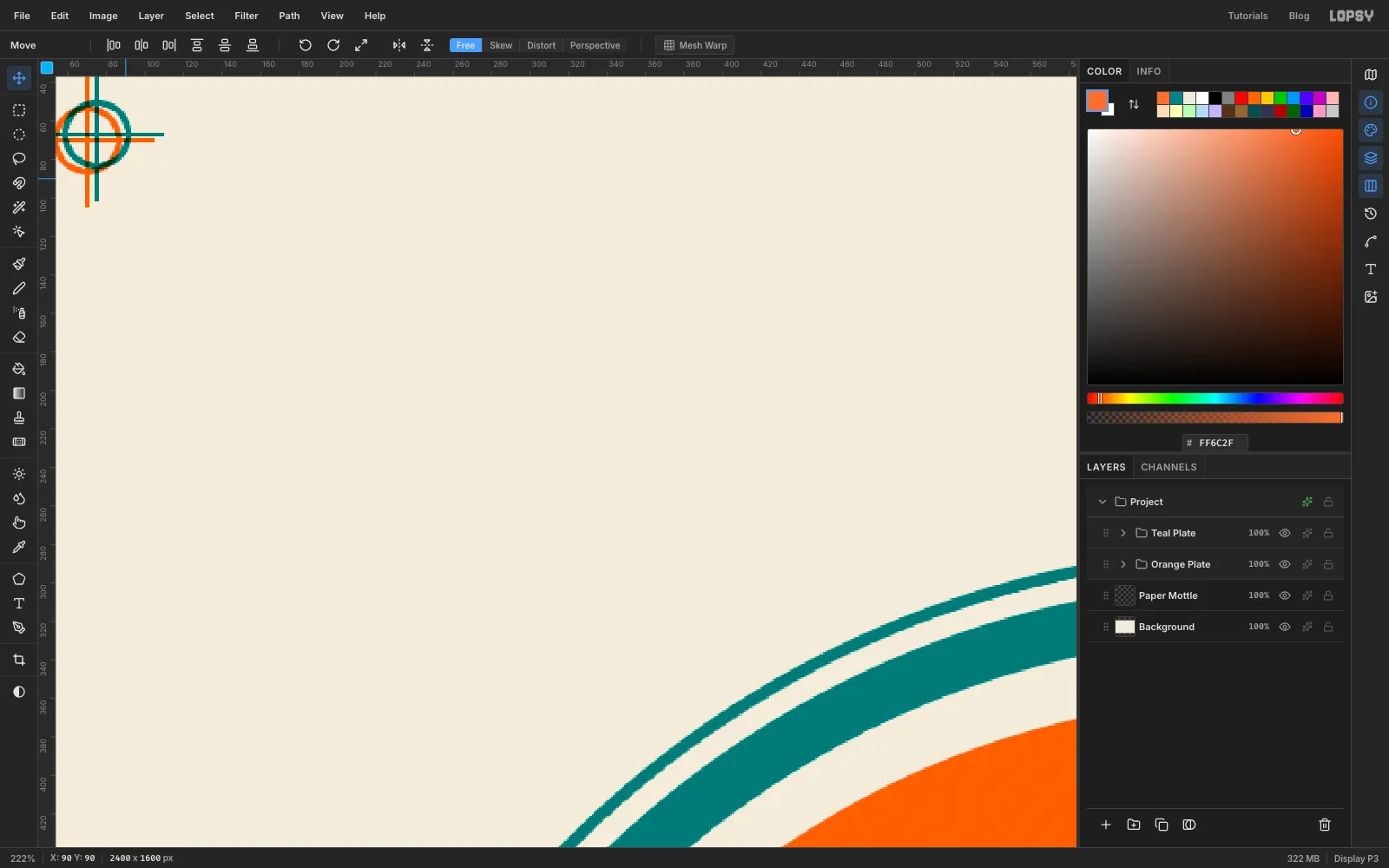This screenshot has height=868, width=1389.
Task: Adjust the hue slider bar
Action: 1215,398
